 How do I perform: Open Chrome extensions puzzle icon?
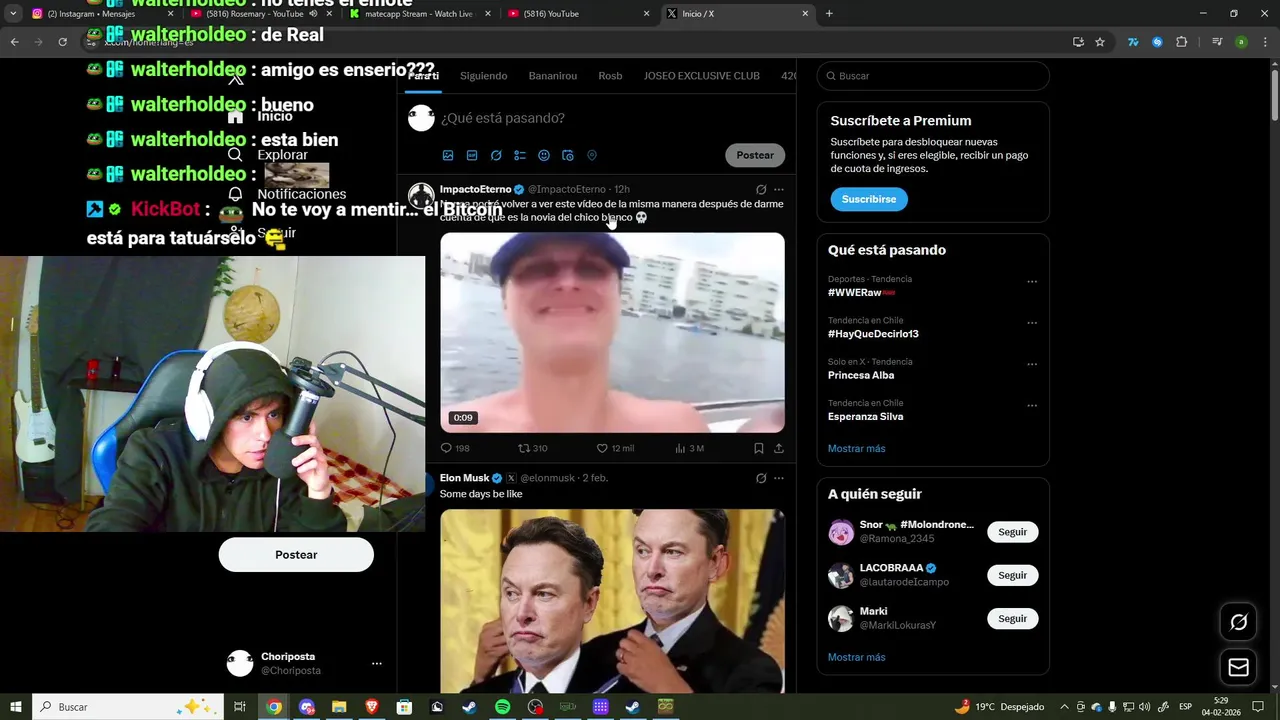(x=1182, y=42)
